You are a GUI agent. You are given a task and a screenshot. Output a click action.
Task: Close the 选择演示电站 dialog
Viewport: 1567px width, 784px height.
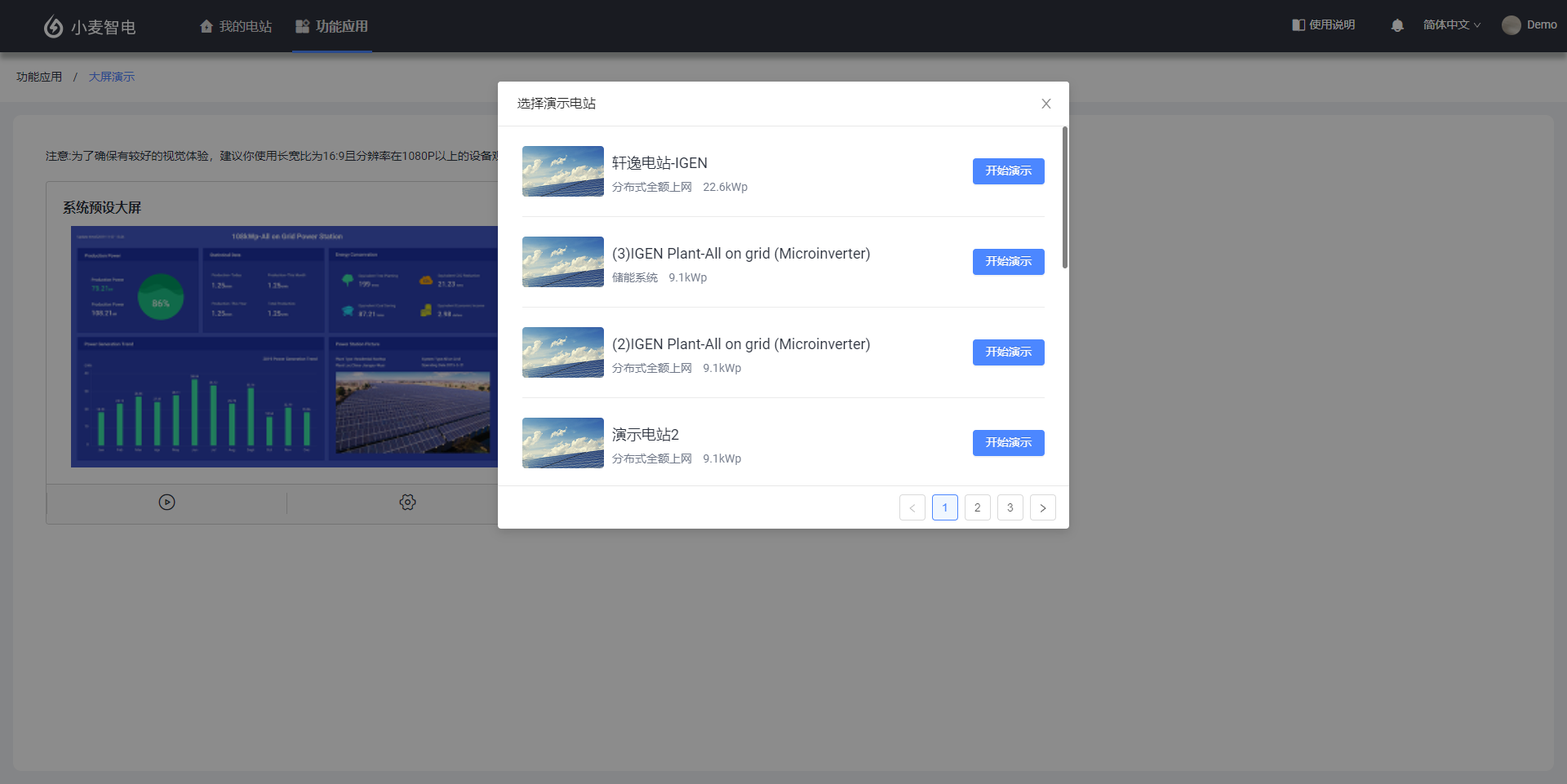(1045, 104)
